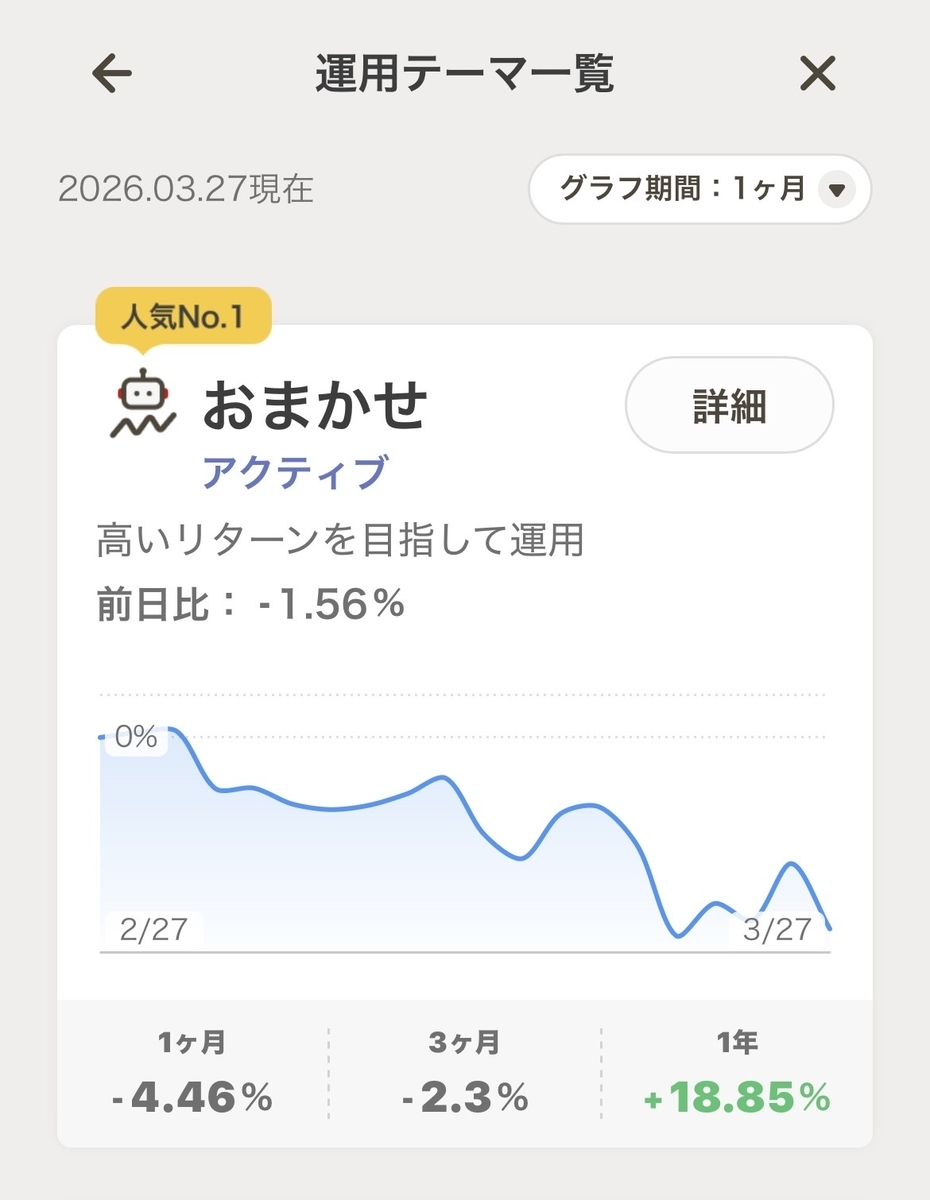Tap the 人気No.1 badge

(183, 318)
